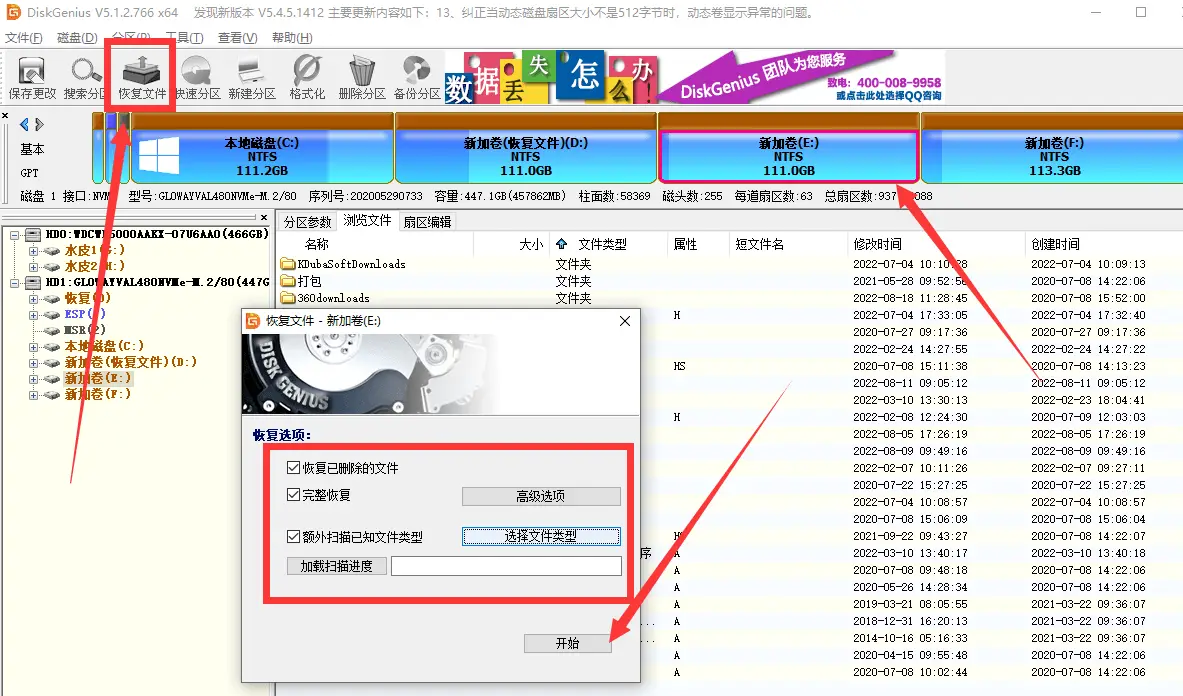The height and width of the screenshot is (696, 1183).
Task: Click the 恢复文件 recover files toolbar icon
Action: point(141,70)
